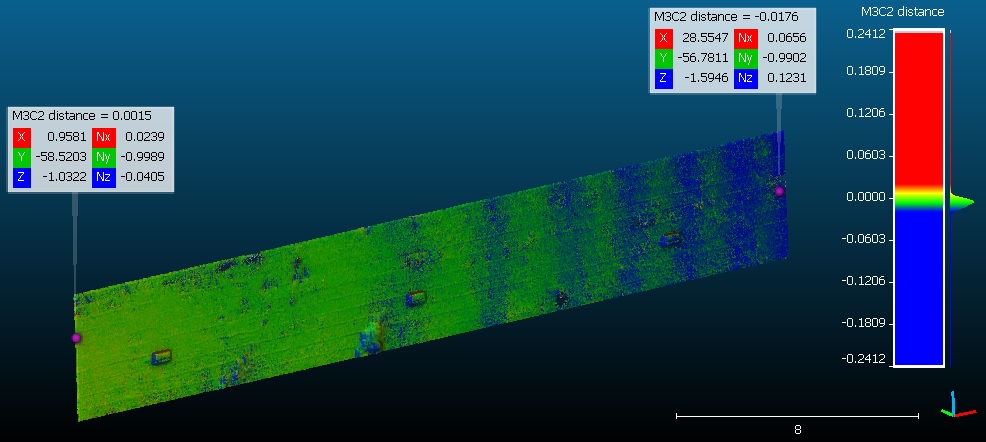The width and height of the screenshot is (986, 442).
Task: Click the blue Z cell in the -0.0176 label
Action: tap(663, 79)
